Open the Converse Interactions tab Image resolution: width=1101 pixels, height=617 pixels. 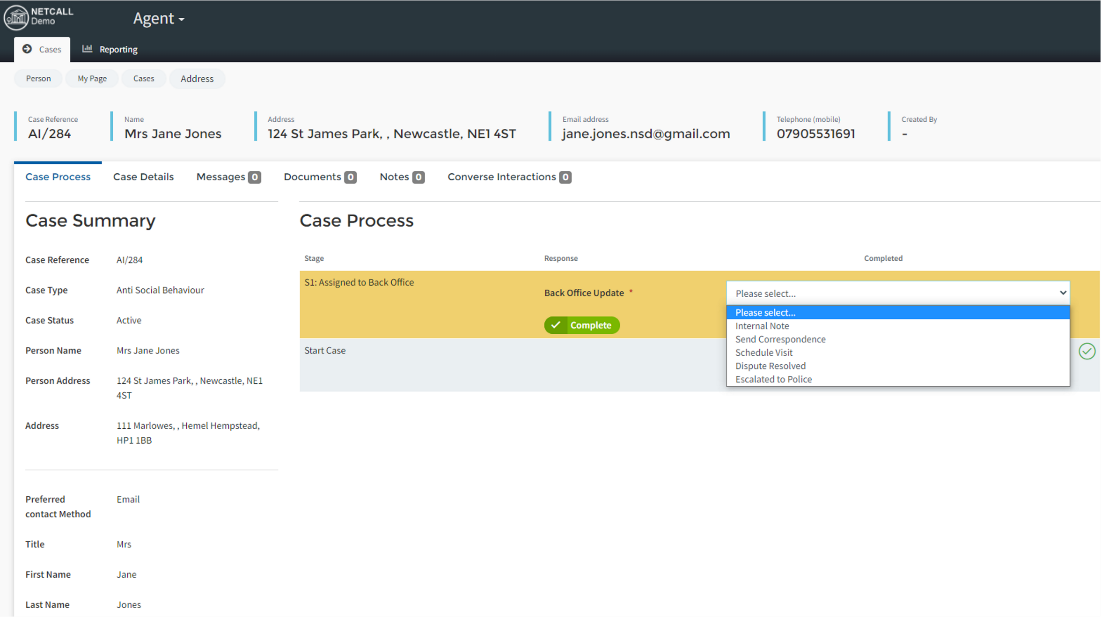pos(508,177)
